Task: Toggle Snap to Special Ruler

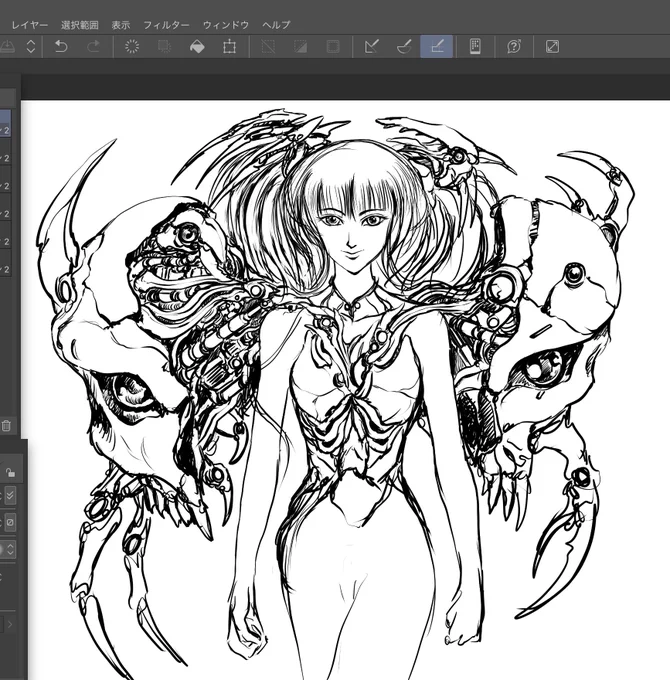Action: coord(404,46)
